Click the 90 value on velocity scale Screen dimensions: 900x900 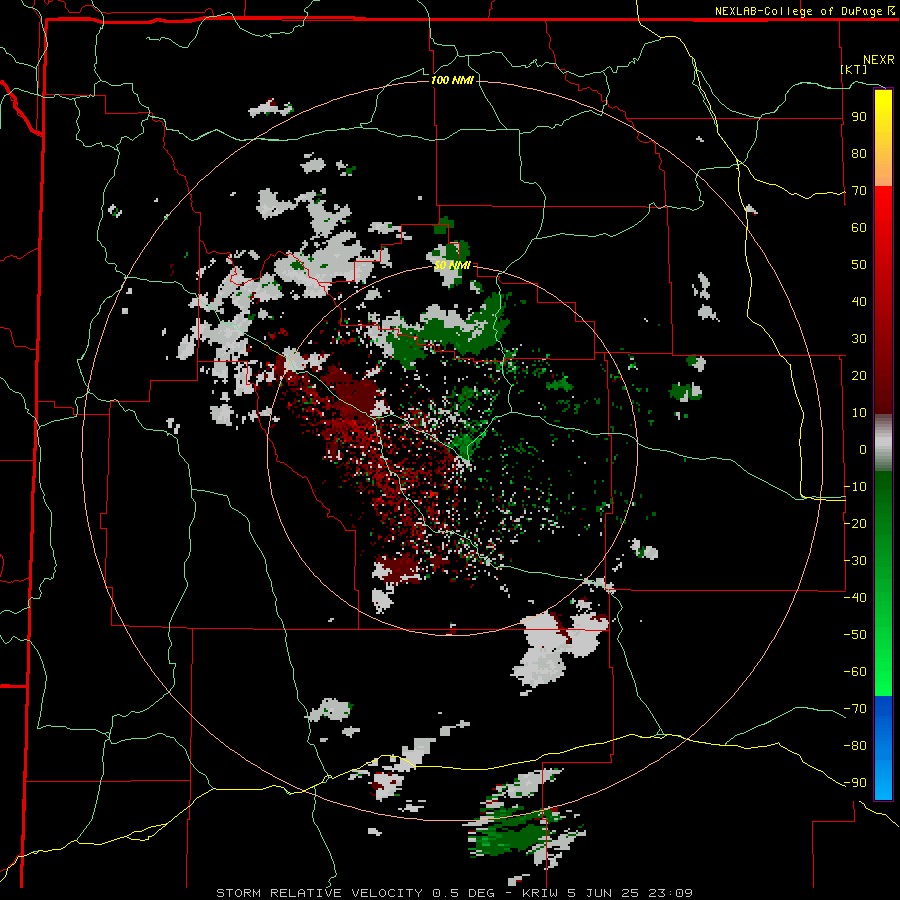click(x=859, y=117)
